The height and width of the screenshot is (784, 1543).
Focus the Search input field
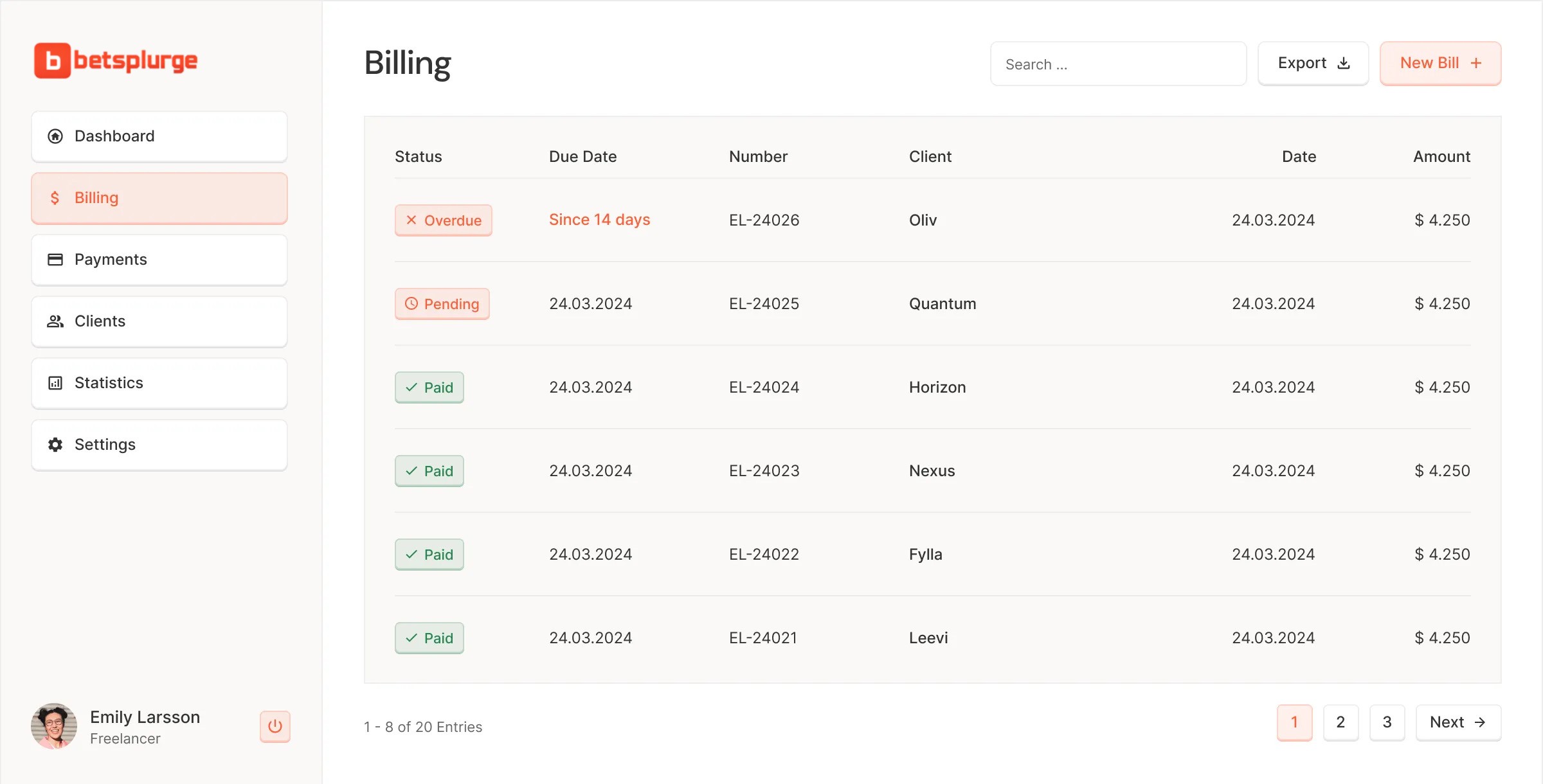point(1118,64)
